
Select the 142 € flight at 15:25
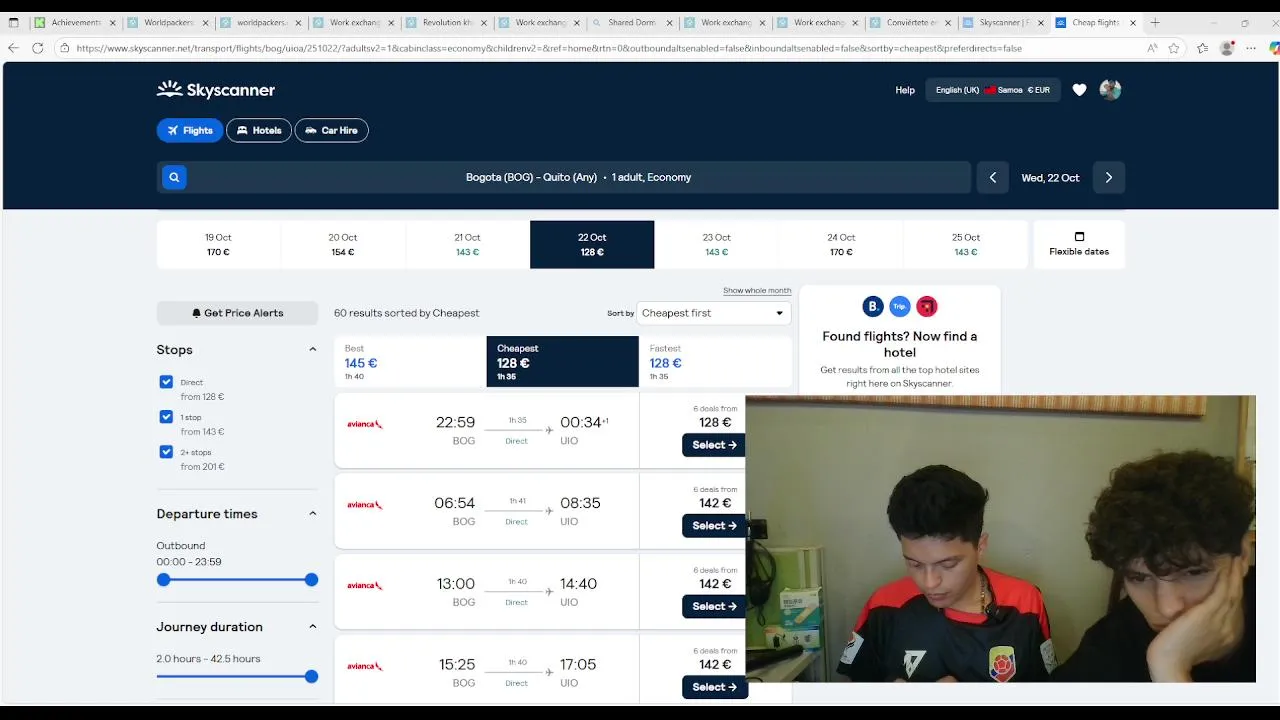(x=713, y=687)
